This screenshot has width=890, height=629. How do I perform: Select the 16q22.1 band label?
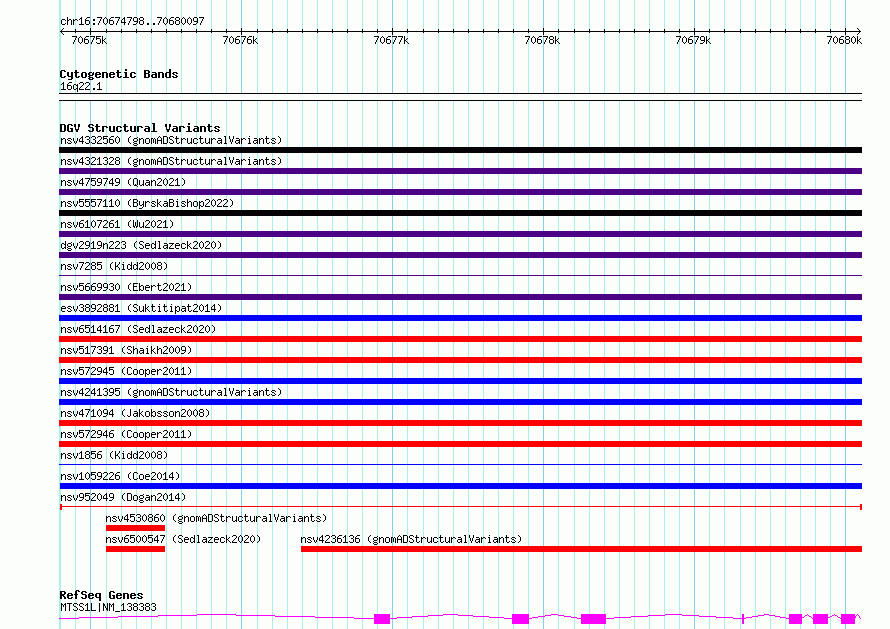pos(81,87)
